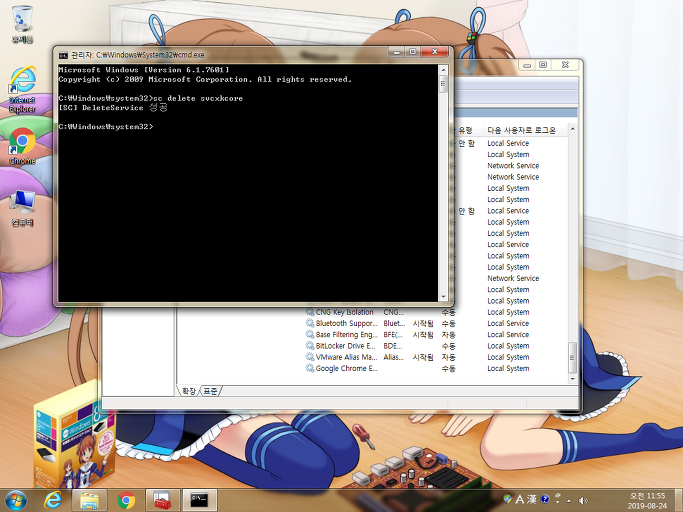The width and height of the screenshot is (683, 512).
Task: Click gear icon beside BitLocker Drive E...
Action: 310,346
